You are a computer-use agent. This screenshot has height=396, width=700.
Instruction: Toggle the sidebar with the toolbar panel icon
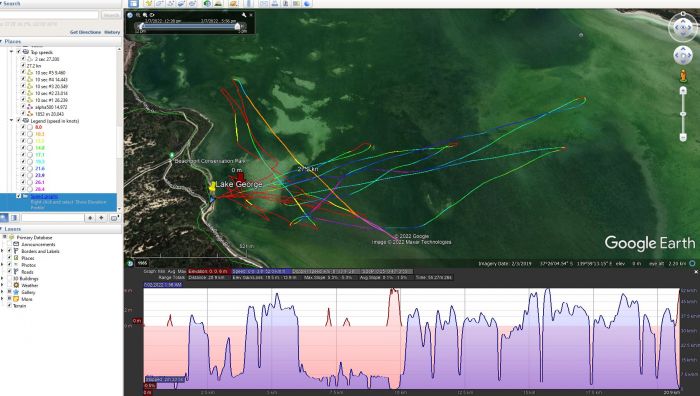[133, 4]
